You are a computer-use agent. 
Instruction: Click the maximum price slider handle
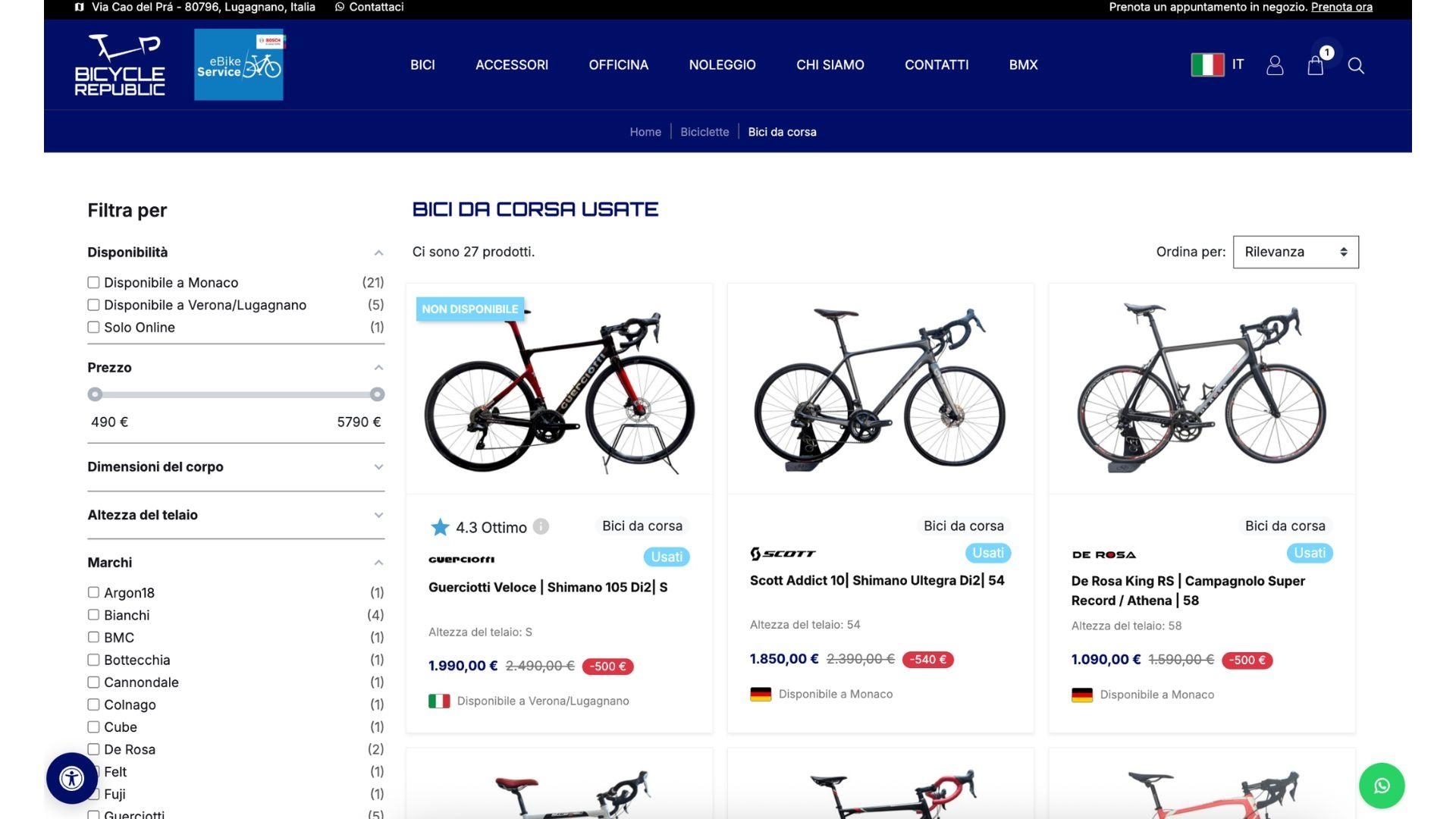[377, 394]
